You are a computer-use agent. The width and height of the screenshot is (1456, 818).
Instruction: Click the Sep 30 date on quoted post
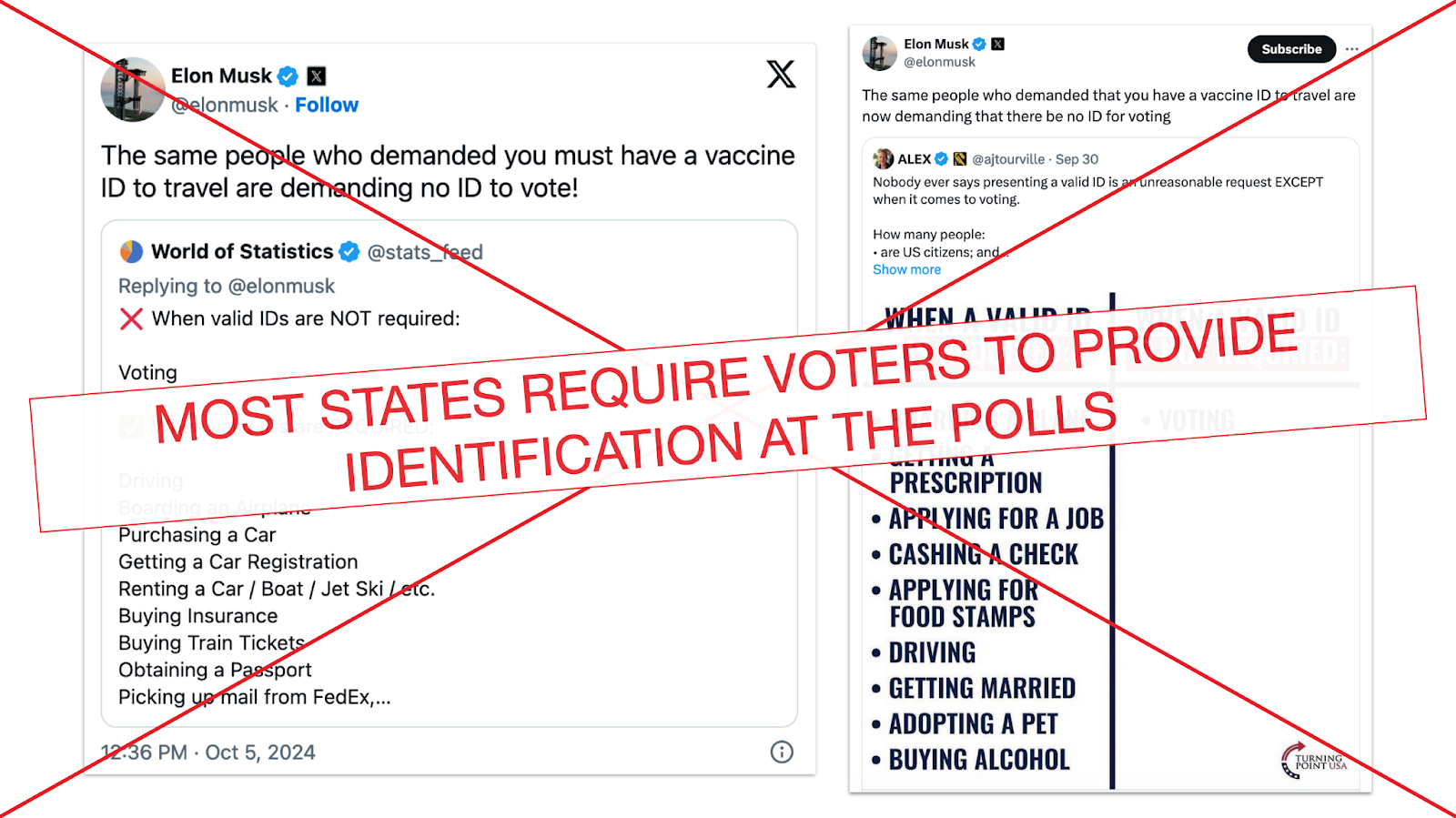(x=1077, y=159)
